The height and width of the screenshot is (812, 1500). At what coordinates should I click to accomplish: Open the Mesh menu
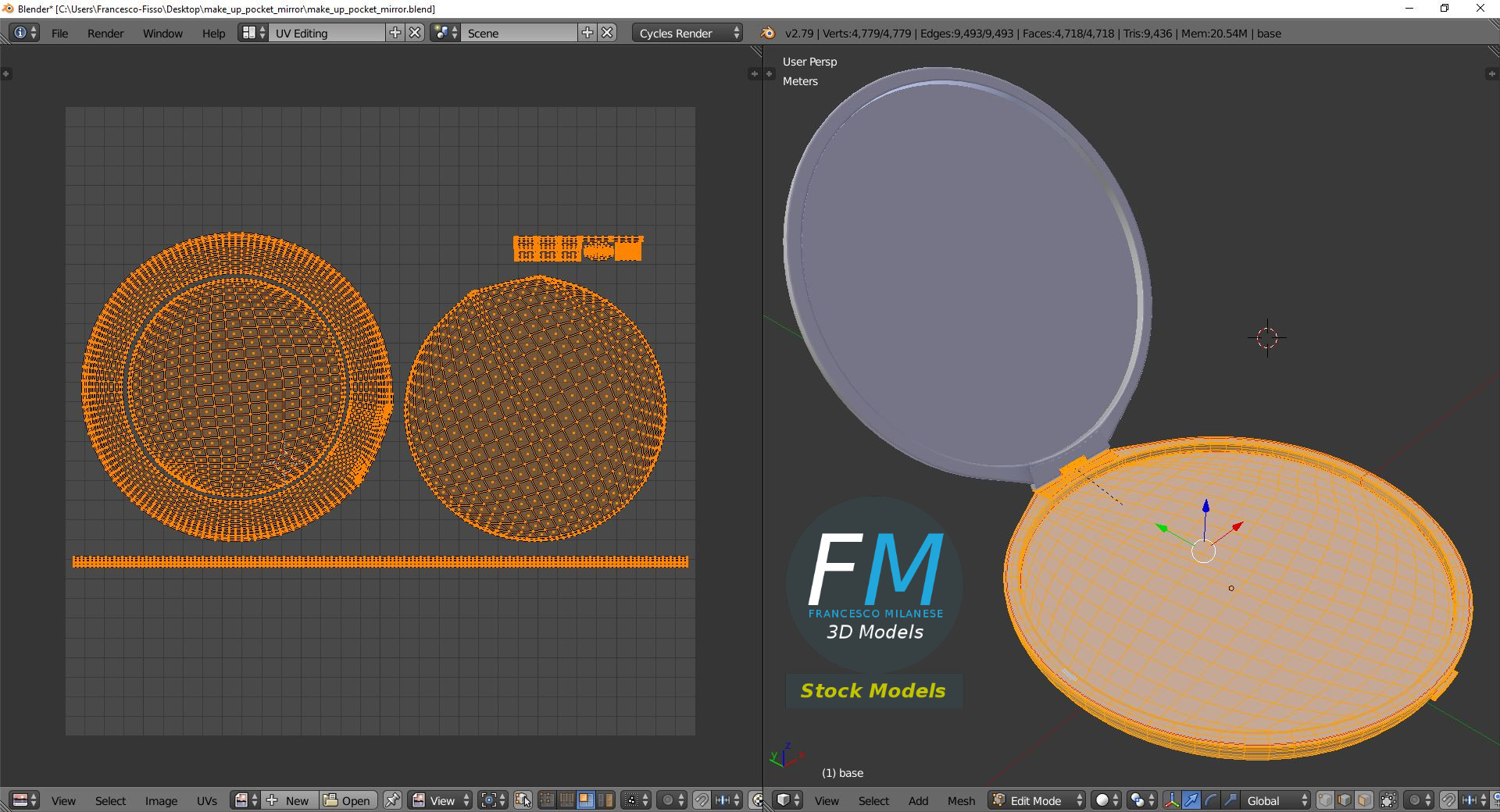(961, 801)
